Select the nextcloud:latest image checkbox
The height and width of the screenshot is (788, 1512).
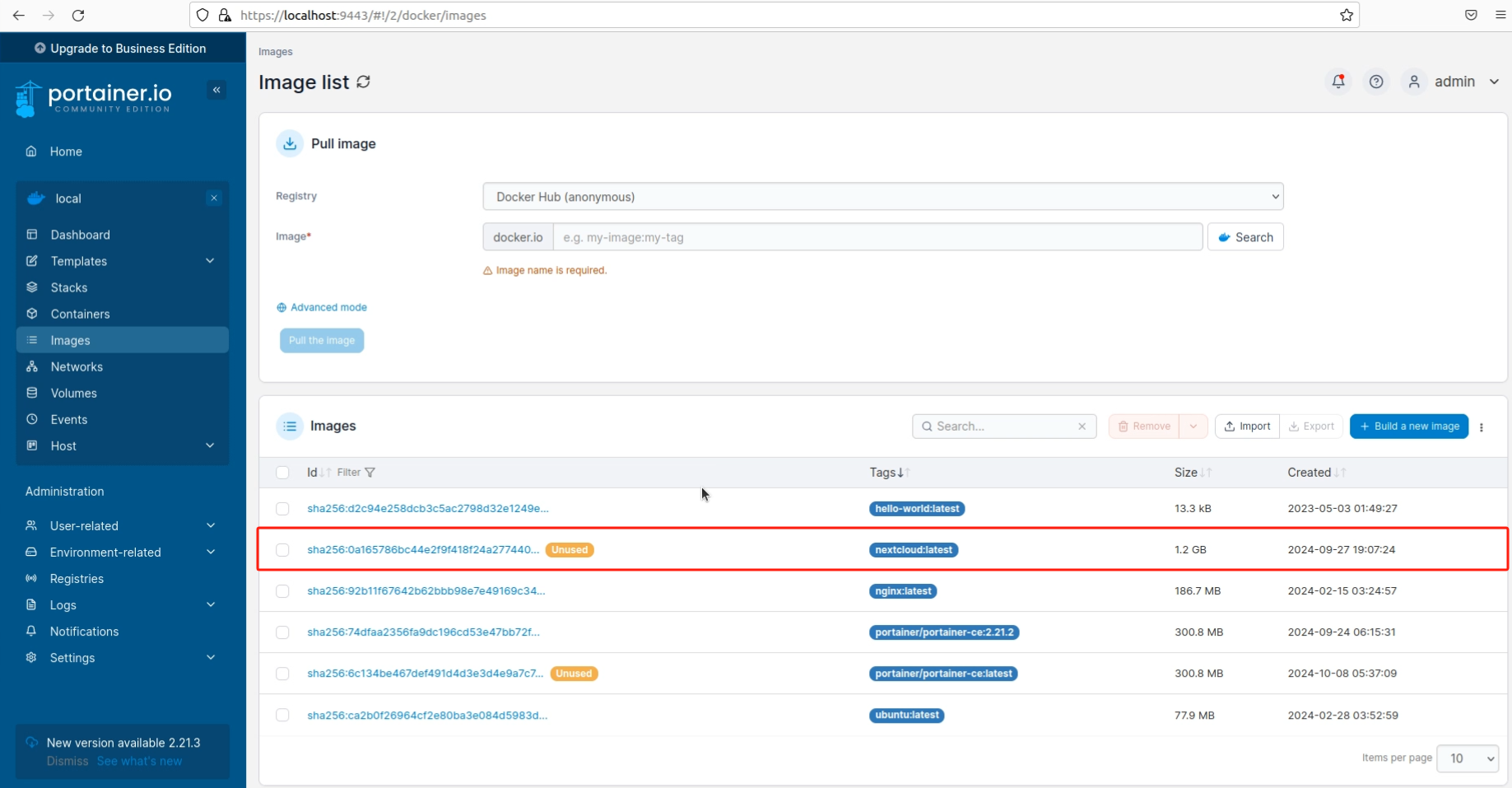click(282, 550)
